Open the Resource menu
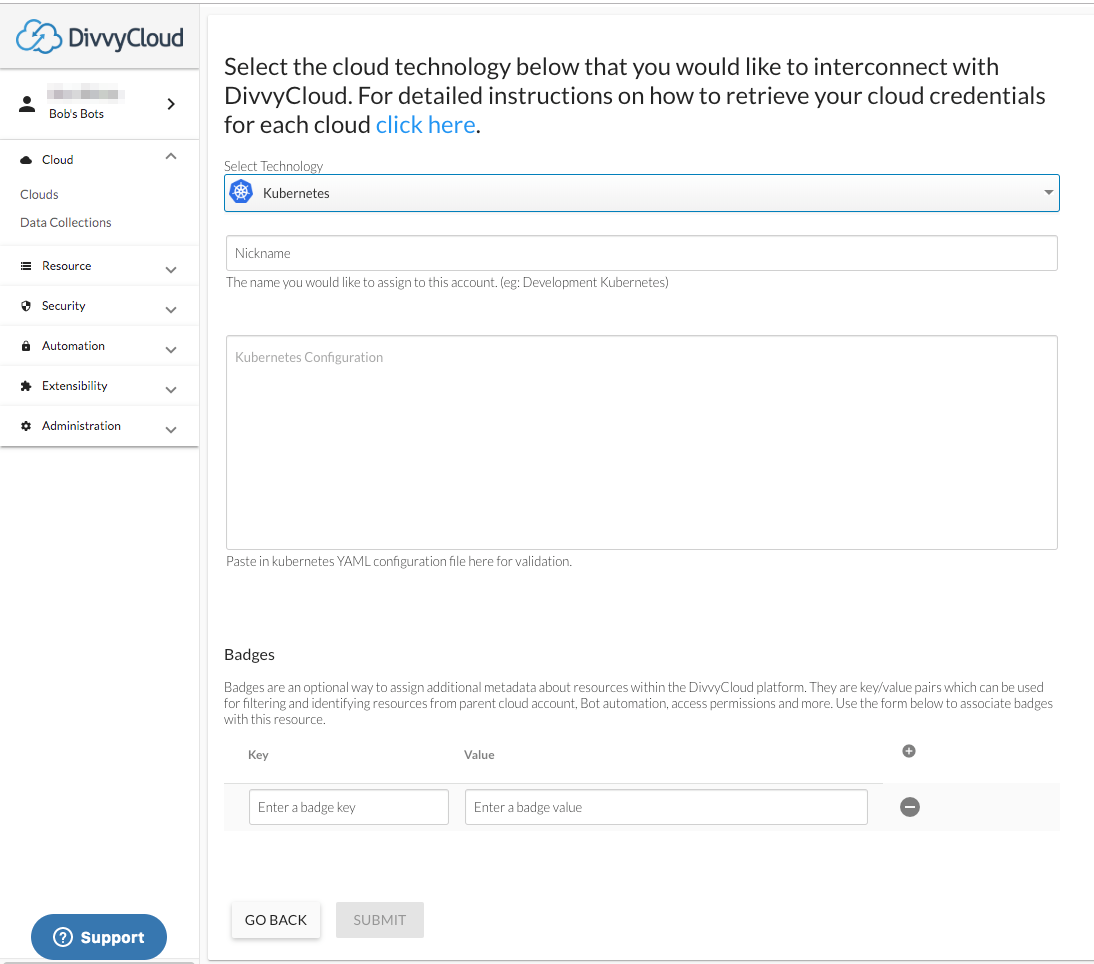This screenshot has width=1094, height=964. (100, 266)
